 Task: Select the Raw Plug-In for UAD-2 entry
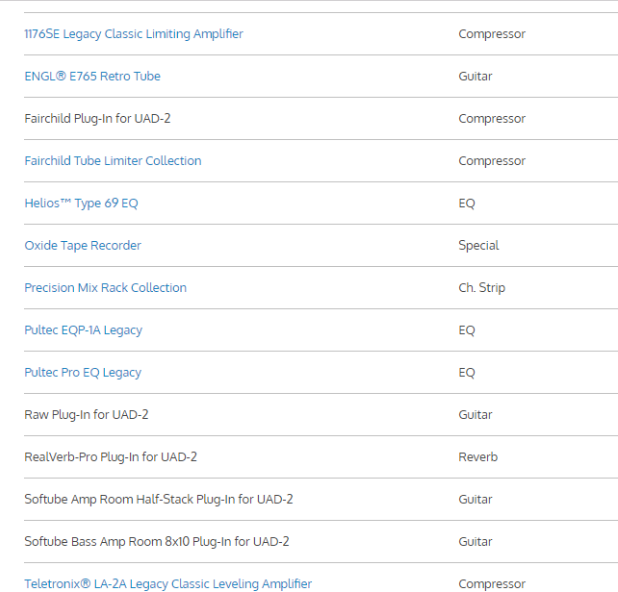(86, 415)
